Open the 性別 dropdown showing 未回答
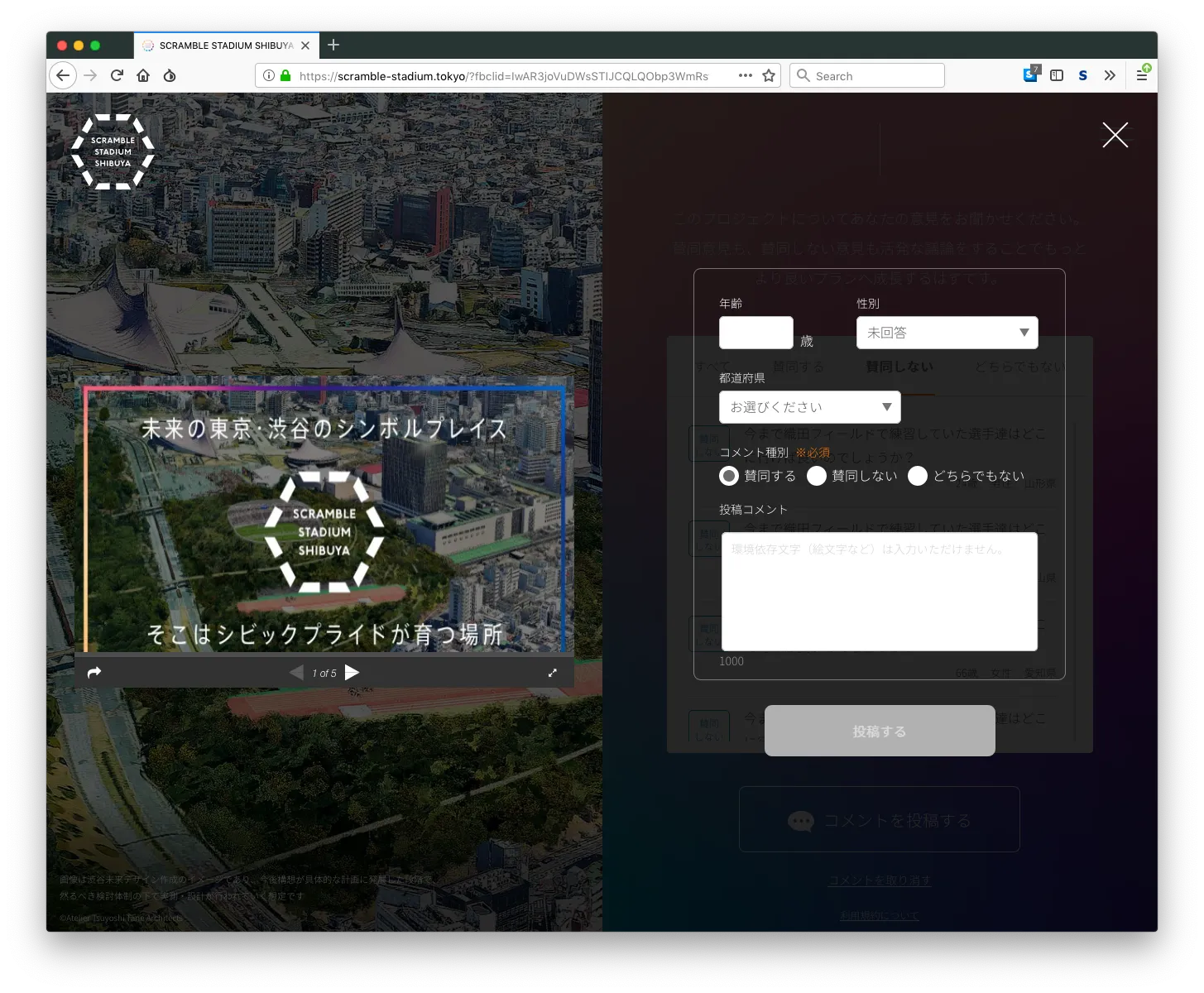Image resolution: width=1204 pixels, height=993 pixels. click(x=947, y=333)
